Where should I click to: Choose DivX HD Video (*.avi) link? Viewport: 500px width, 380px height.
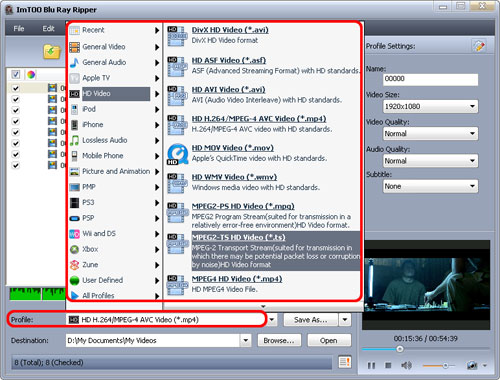click(x=230, y=30)
